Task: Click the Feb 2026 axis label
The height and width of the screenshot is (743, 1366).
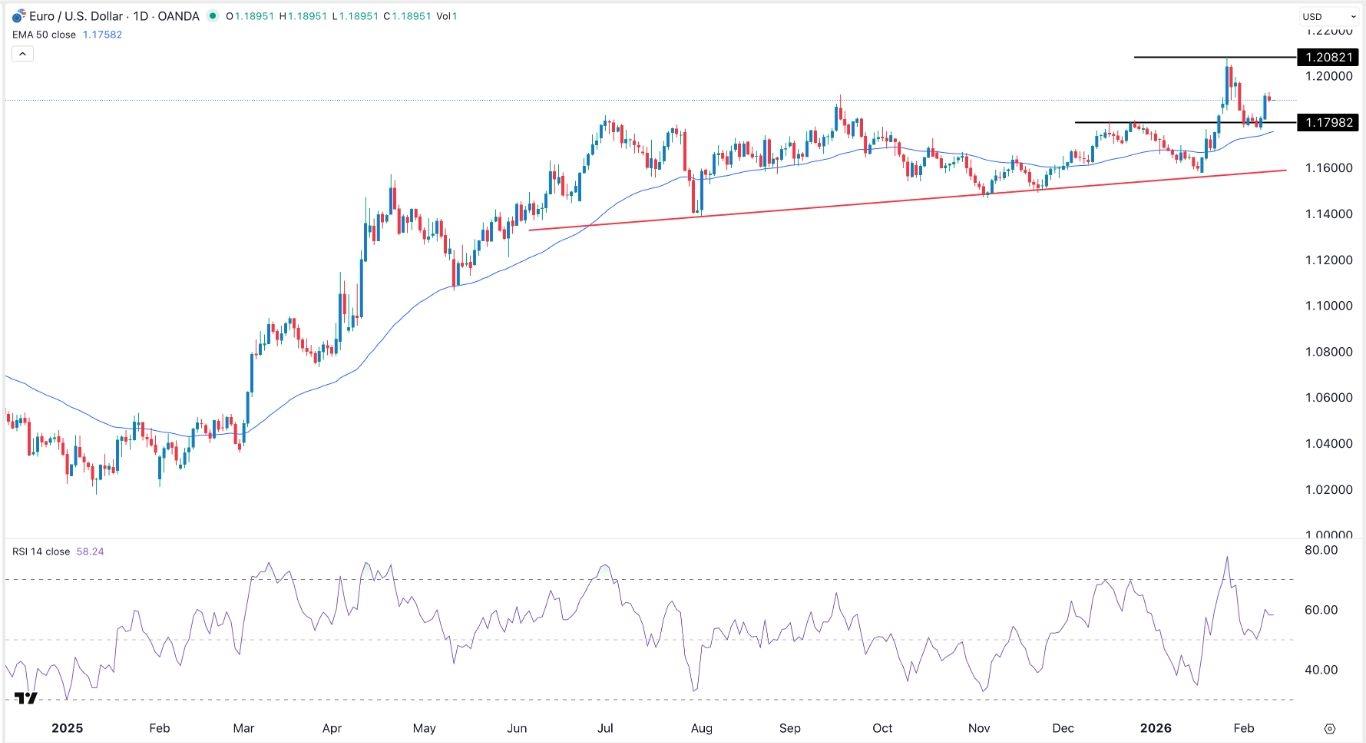Action: 1243,729
